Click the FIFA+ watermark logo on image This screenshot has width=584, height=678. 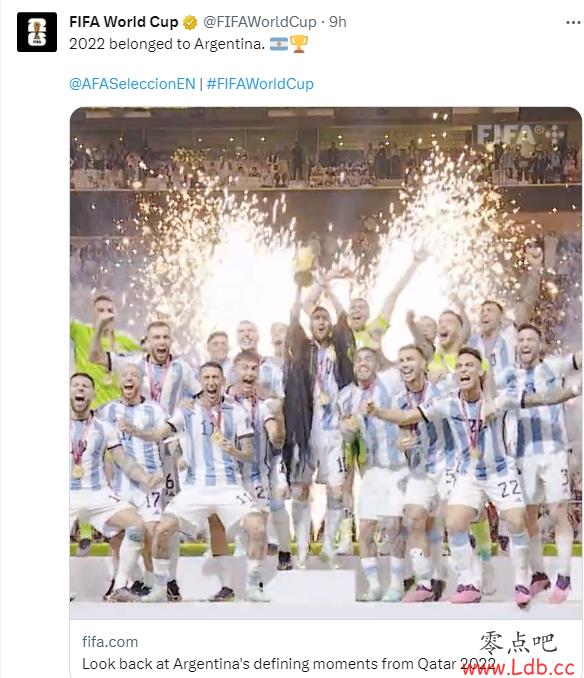pos(520,135)
